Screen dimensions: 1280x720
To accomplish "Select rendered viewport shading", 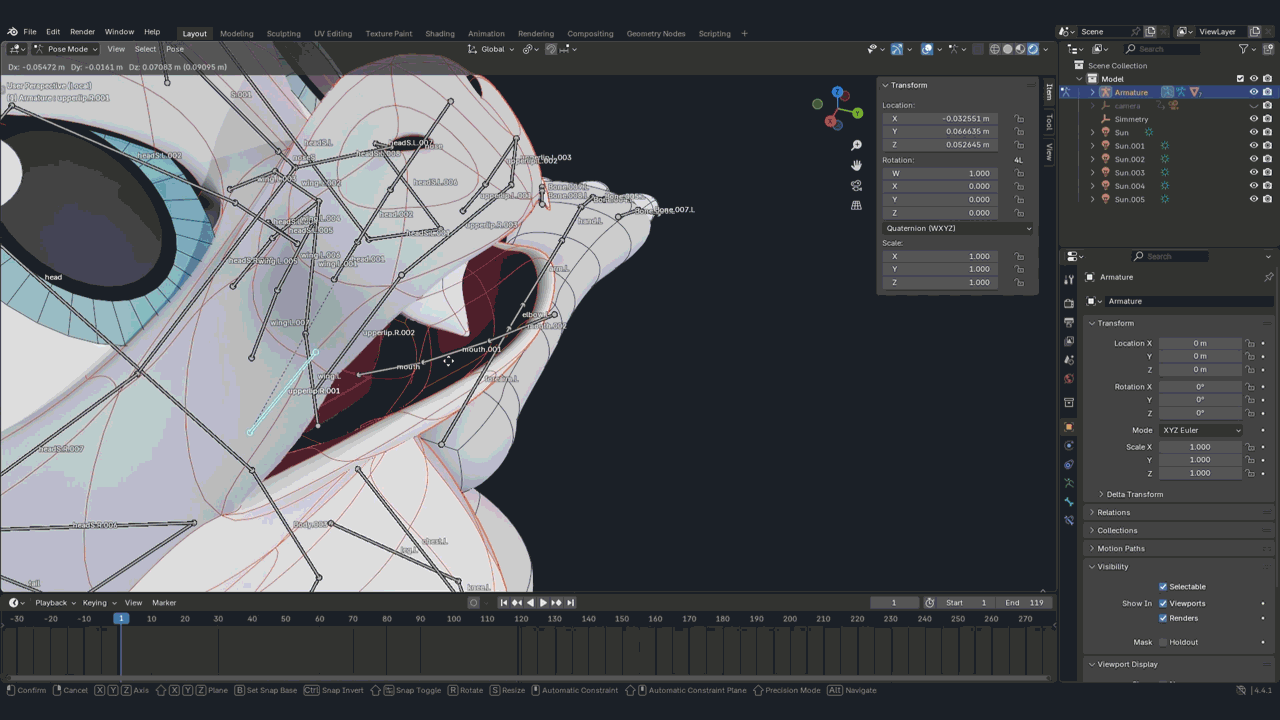I will [1034, 49].
